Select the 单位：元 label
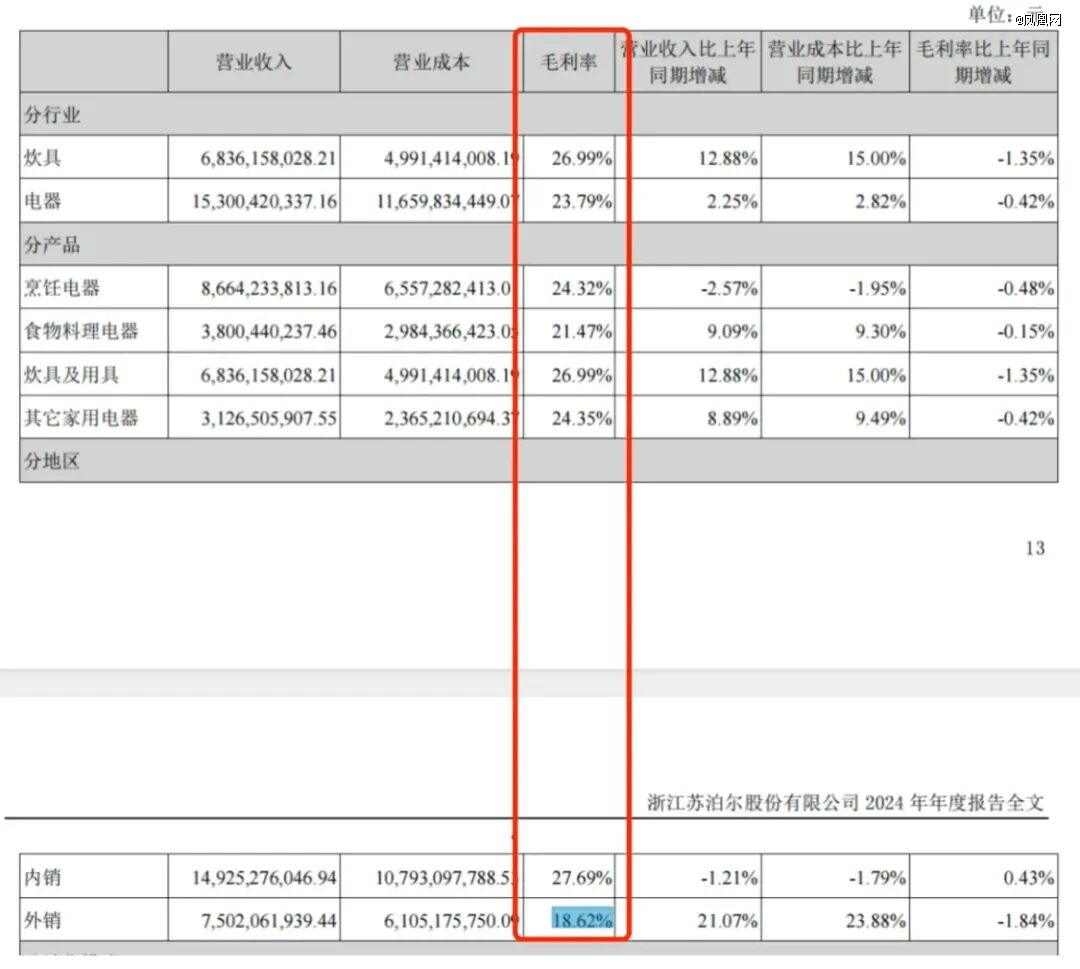This screenshot has width=1080, height=969. [x=1000, y=14]
